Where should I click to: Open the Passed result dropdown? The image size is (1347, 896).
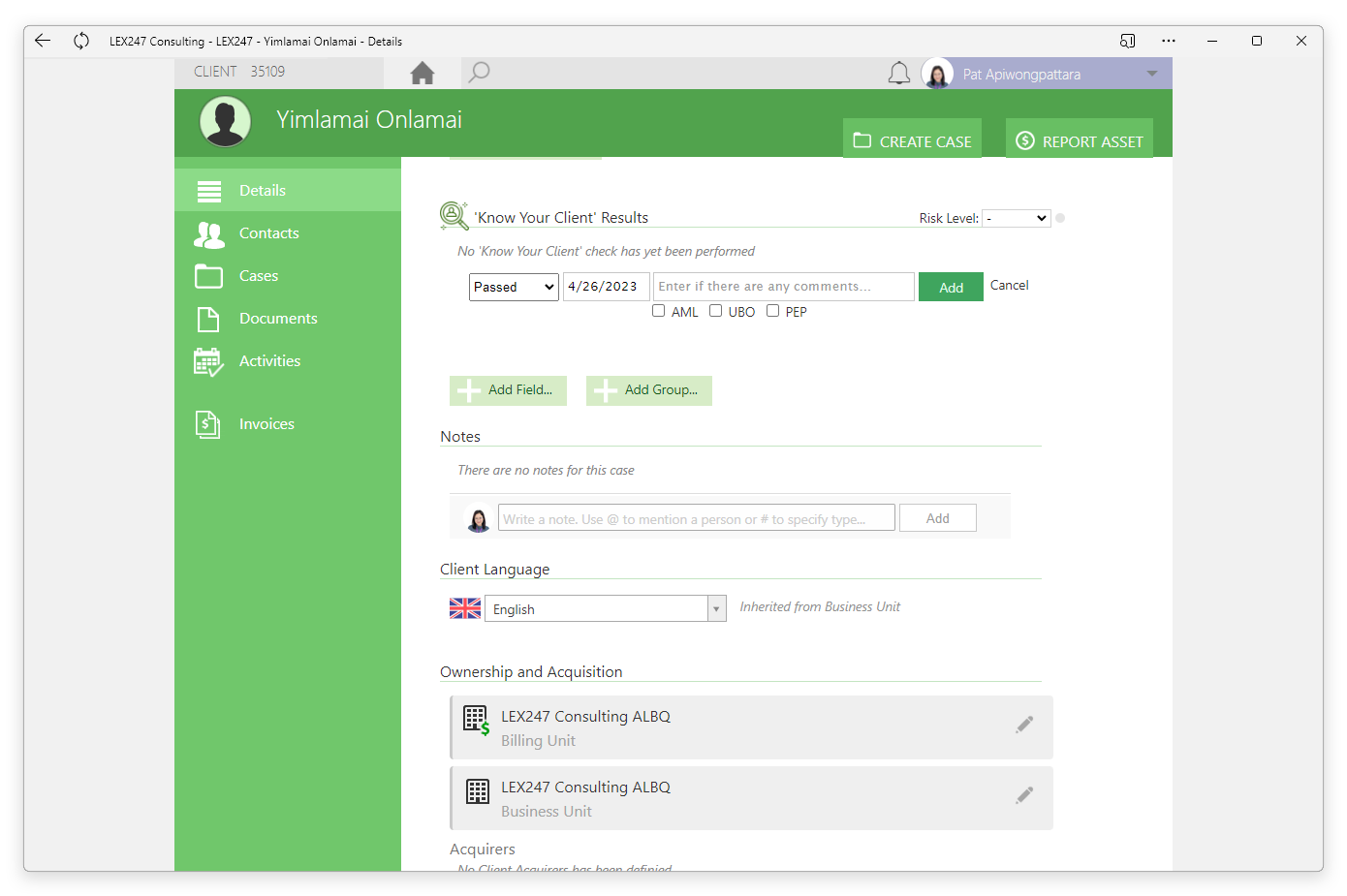coord(514,287)
